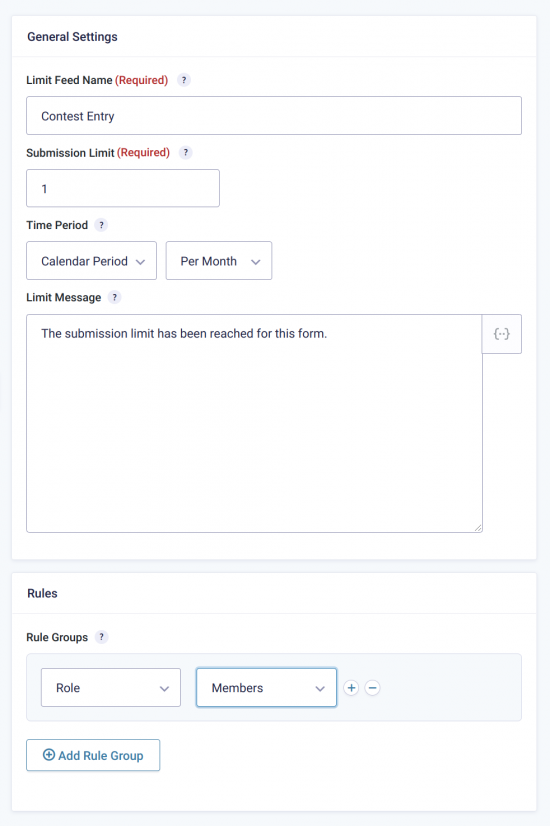550x826 pixels.
Task: Open the Calendar Period dropdown
Action: [92, 261]
